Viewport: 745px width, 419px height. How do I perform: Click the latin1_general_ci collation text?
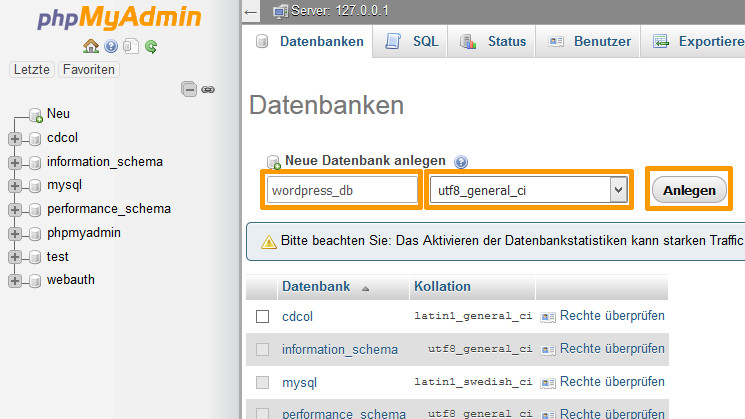pyautogui.click(x=473, y=316)
